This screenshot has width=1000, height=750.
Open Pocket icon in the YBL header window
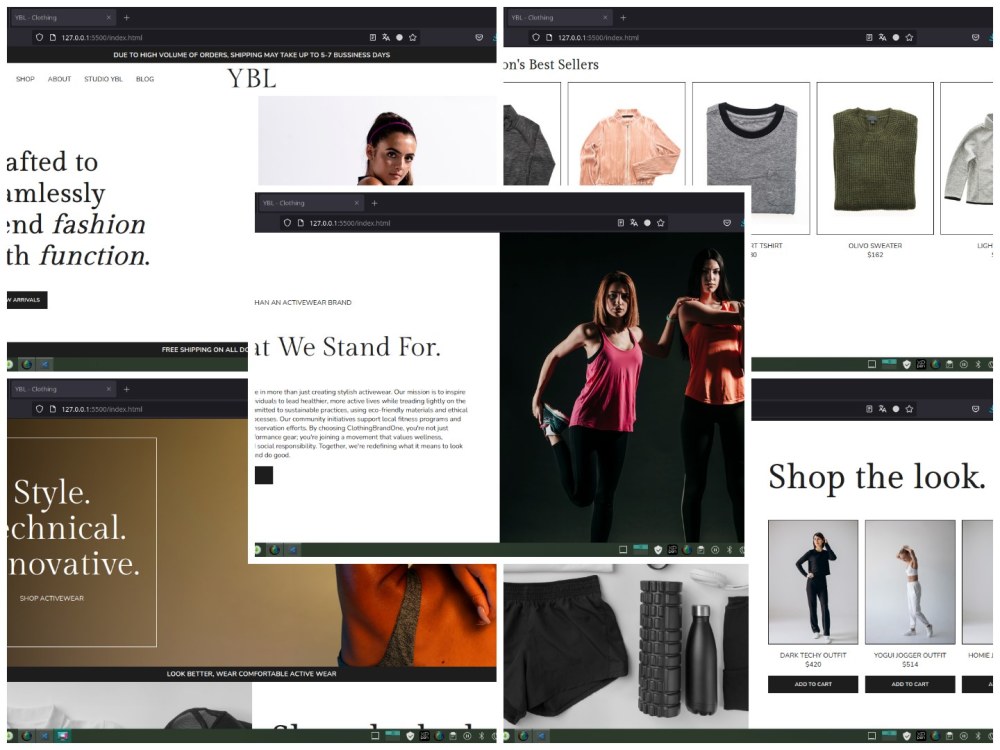(x=479, y=38)
